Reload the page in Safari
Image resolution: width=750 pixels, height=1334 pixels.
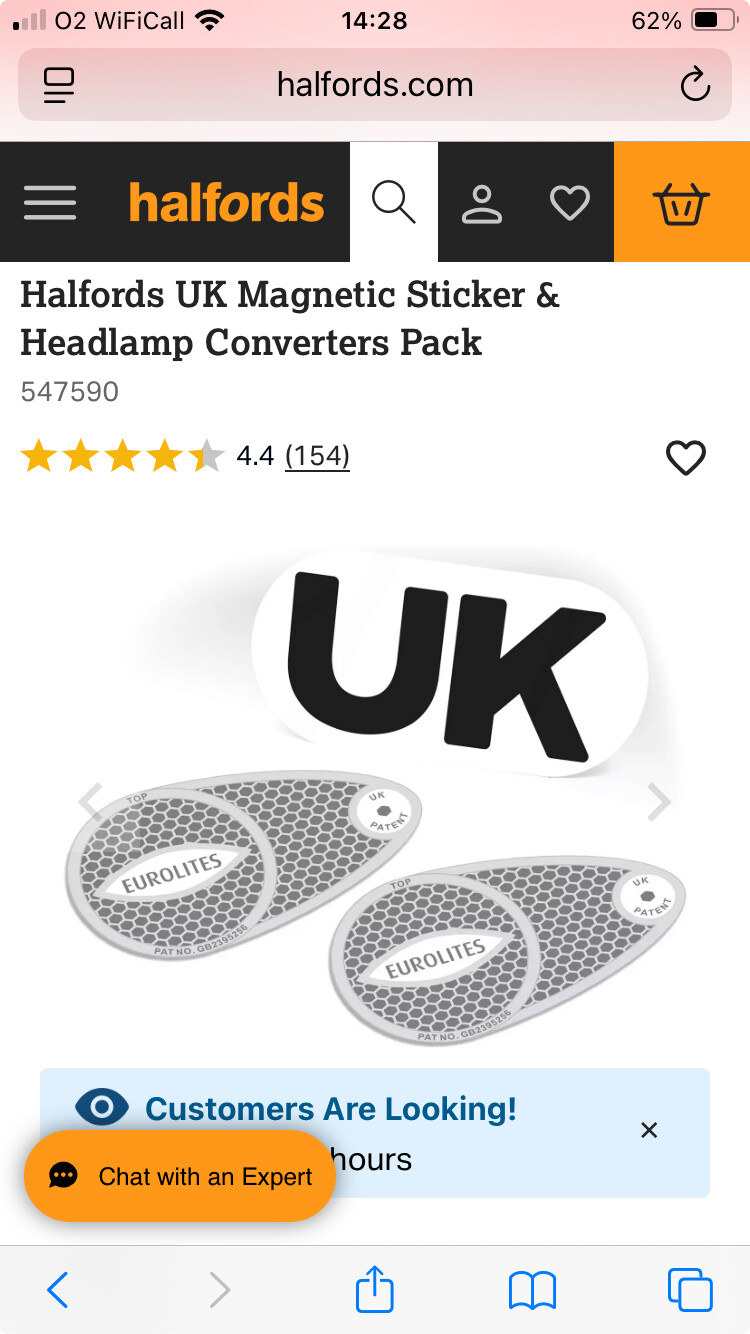click(x=695, y=85)
